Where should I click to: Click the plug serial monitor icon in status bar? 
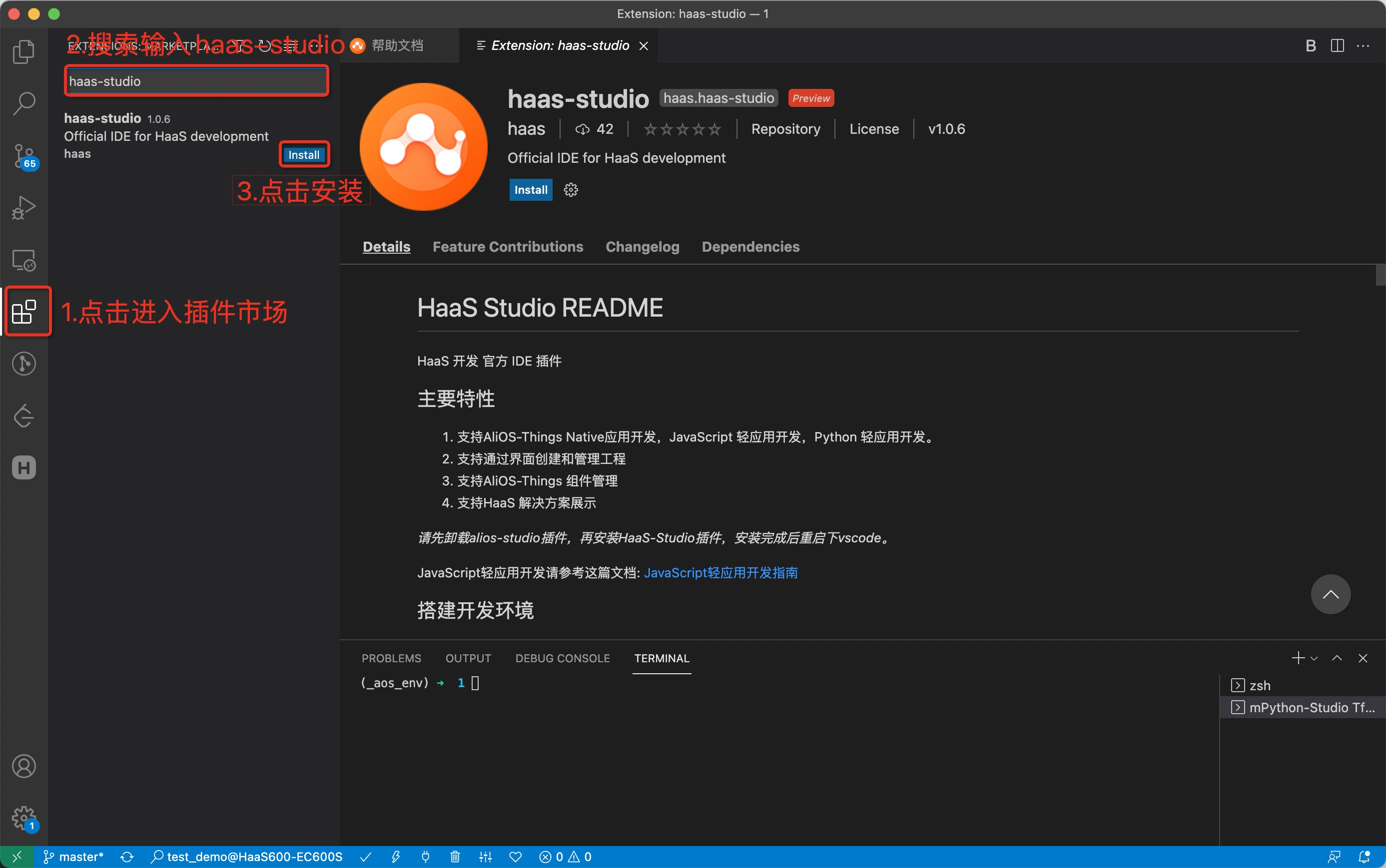426,857
